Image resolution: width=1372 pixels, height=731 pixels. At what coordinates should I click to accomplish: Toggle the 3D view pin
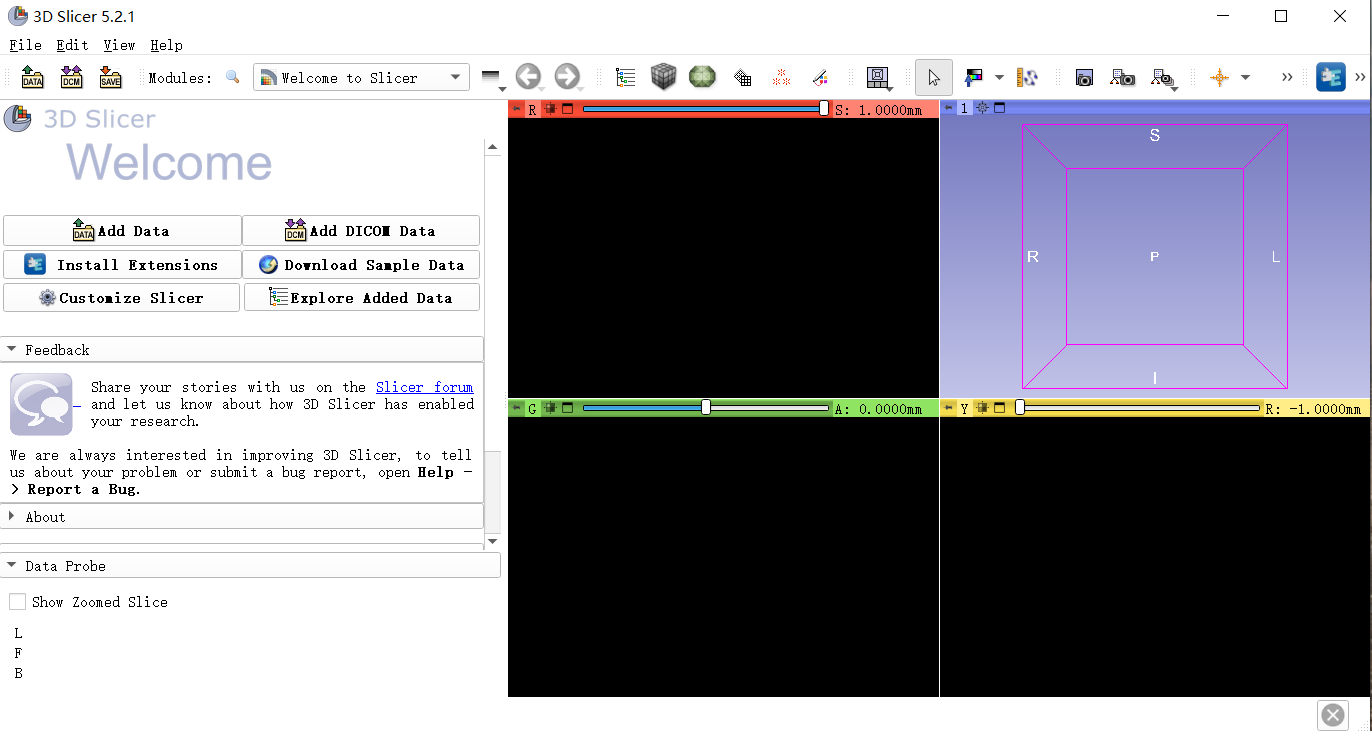click(x=949, y=108)
